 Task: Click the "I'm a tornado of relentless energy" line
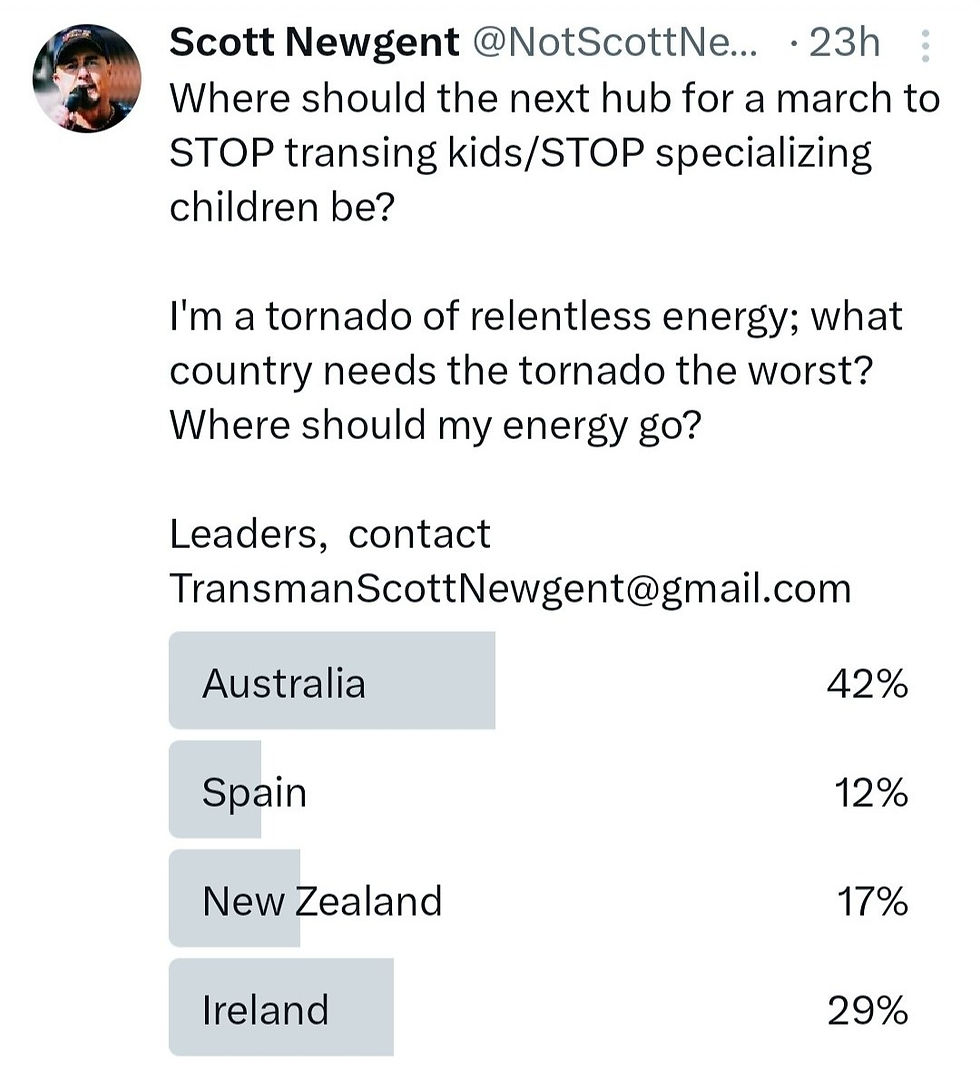click(x=536, y=316)
